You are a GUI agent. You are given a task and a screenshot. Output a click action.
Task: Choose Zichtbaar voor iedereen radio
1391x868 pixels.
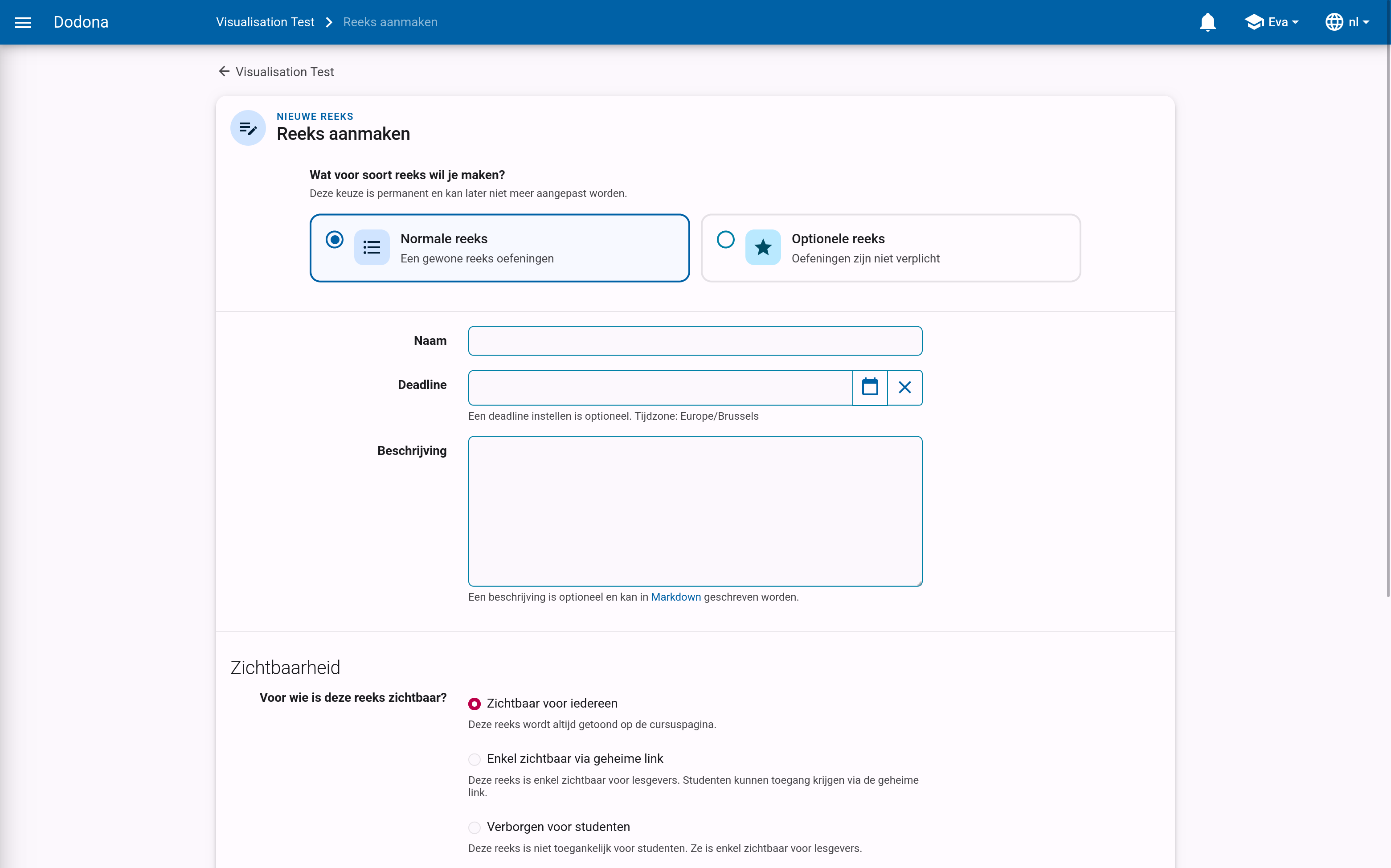(475, 704)
